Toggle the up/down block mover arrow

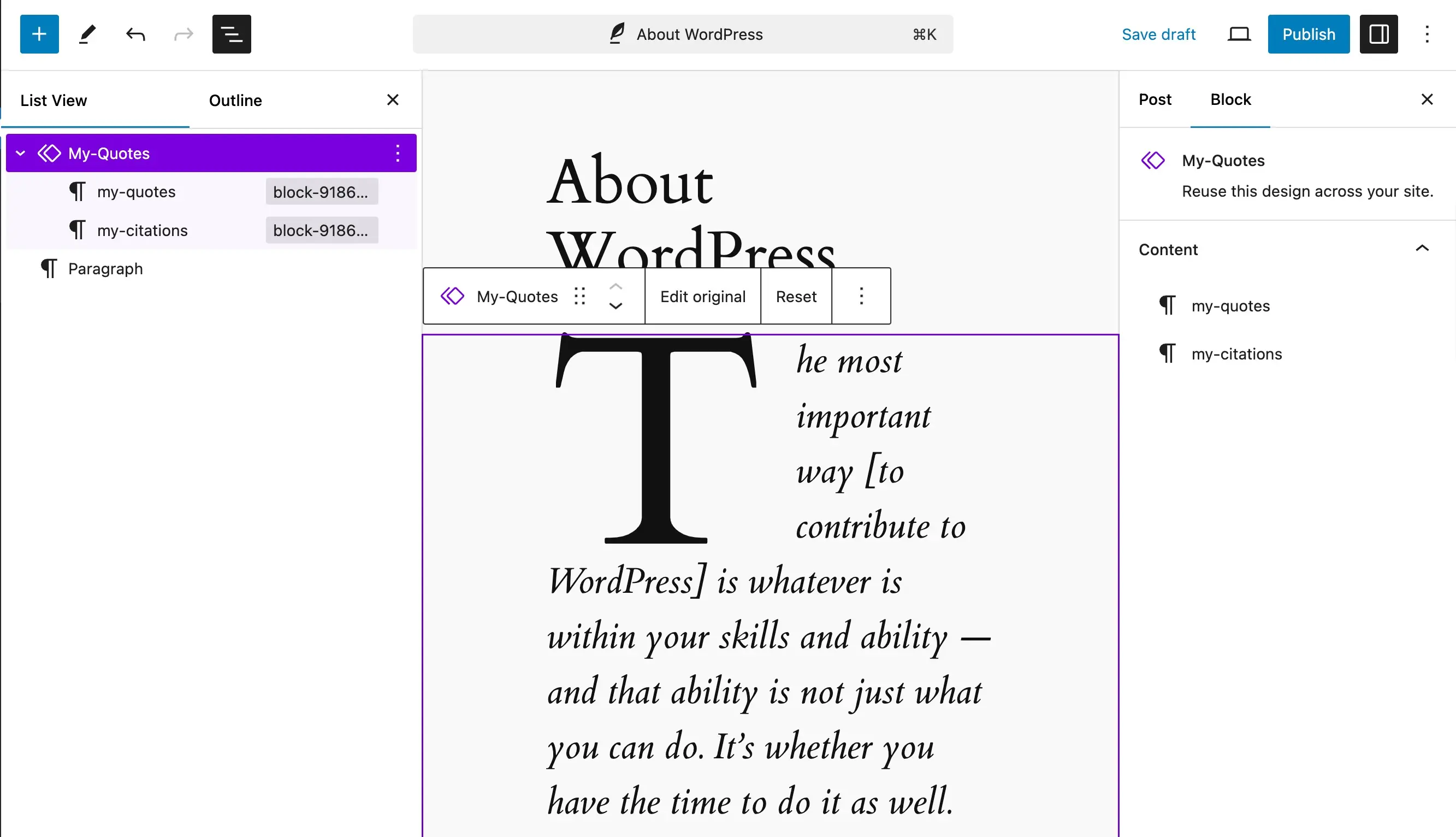(617, 296)
